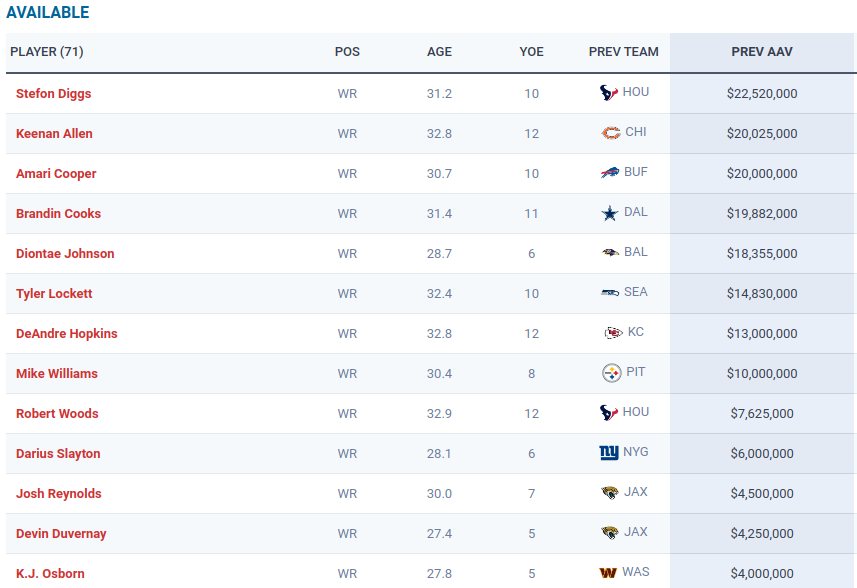Click the Baltimore Ravens logo in Diontae Johnson row
857x588 pixels.
click(610, 252)
